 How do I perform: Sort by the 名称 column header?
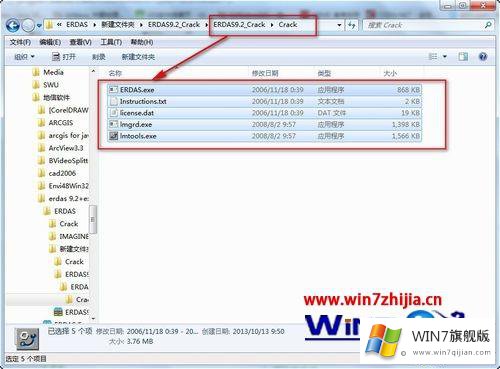point(115,73)
